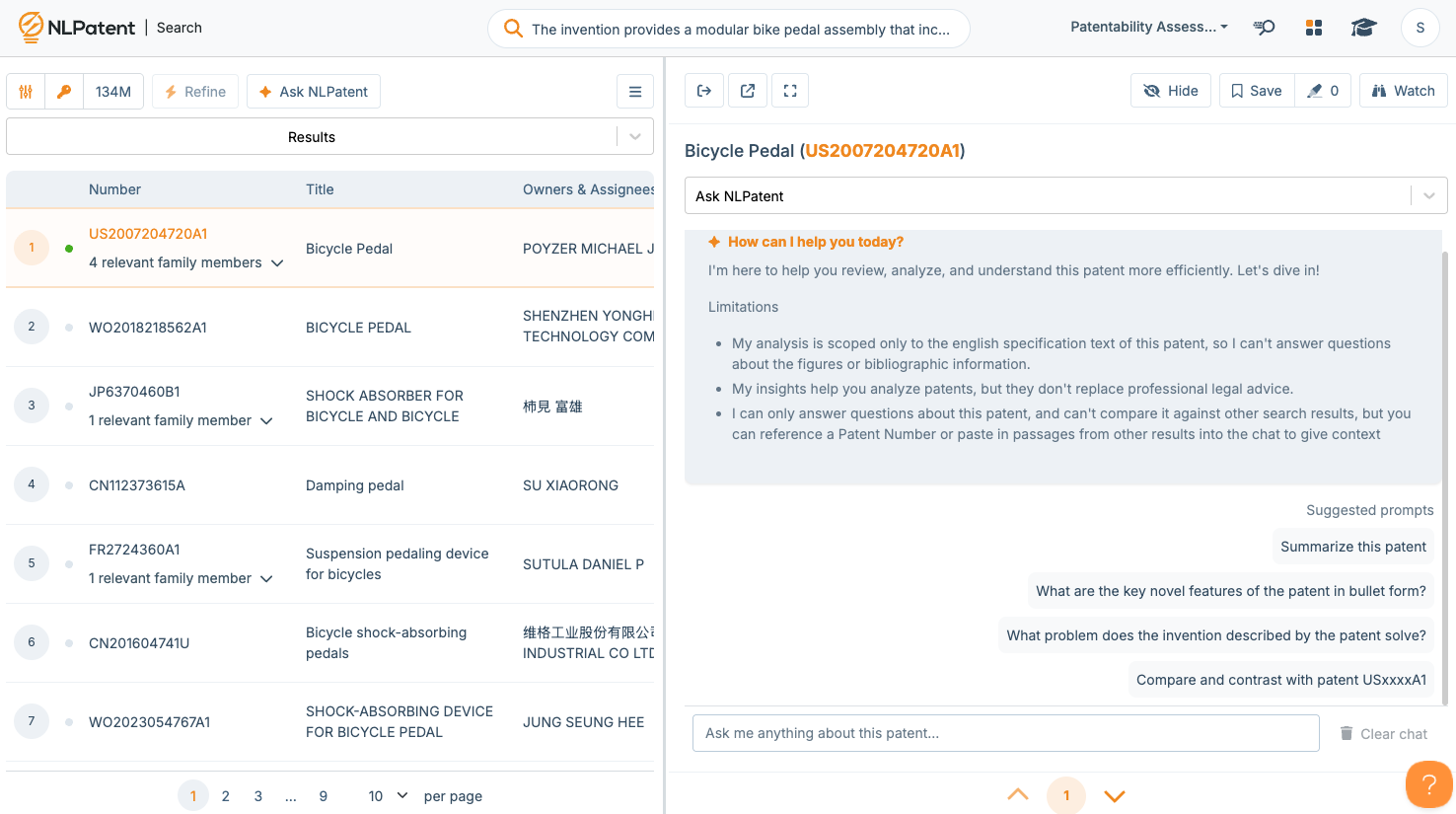Image resolution: width=1456 pixels, height=814 pixels.
Task: Click the key icon button
Action: click(64, 92)
